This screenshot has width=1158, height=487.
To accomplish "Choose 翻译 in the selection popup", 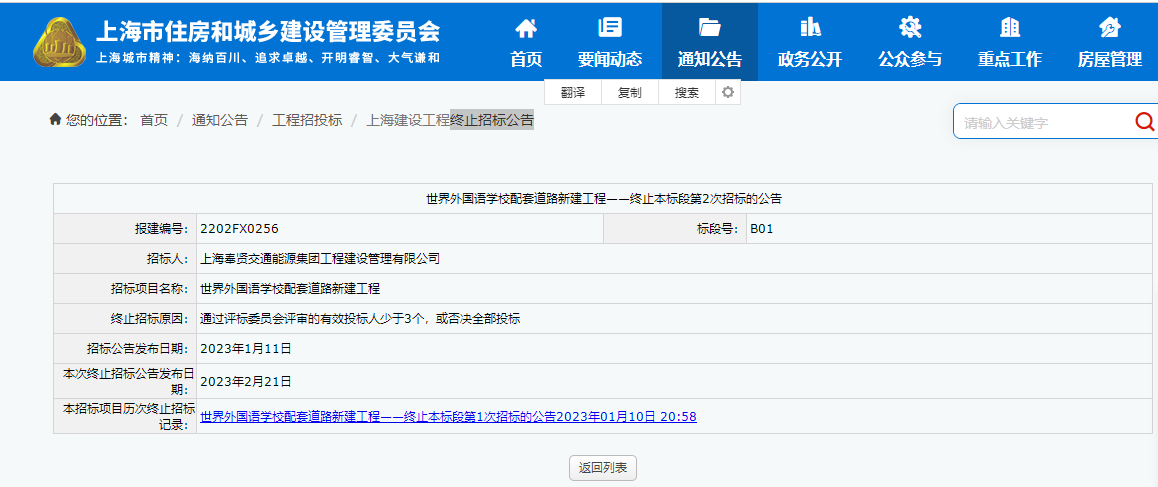I will click(x=572, y=93).
